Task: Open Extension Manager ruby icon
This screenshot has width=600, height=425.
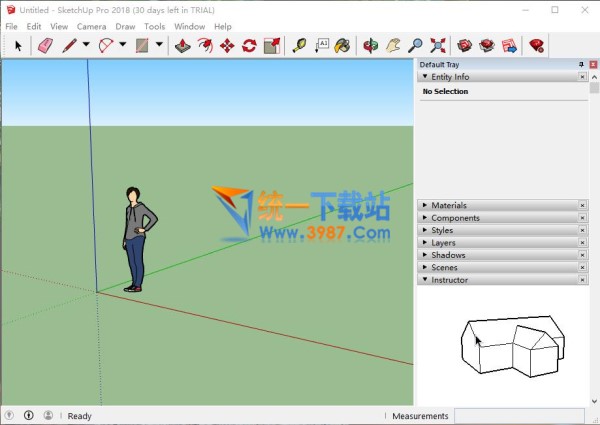Action: pyautogui.click(x=536, y=46)
